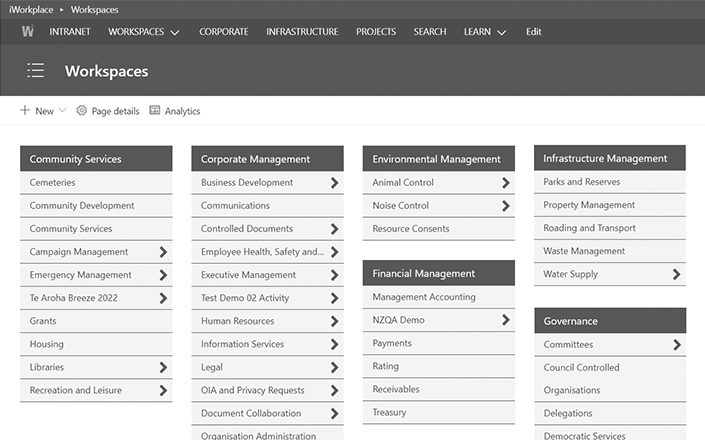Click the arrow next to Animal Control
Image resolution: width=705 pixels, height=440 pixels.
point(505,183)
